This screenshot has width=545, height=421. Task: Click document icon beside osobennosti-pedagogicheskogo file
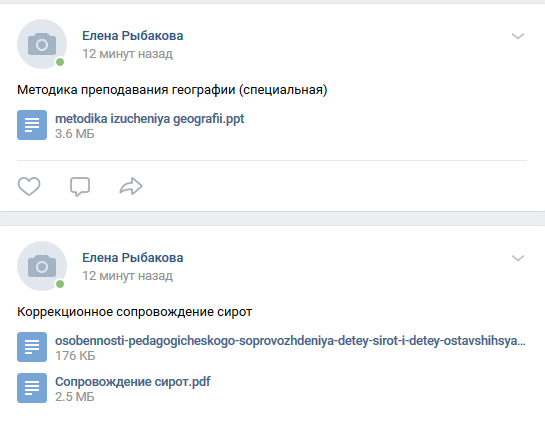32,347
